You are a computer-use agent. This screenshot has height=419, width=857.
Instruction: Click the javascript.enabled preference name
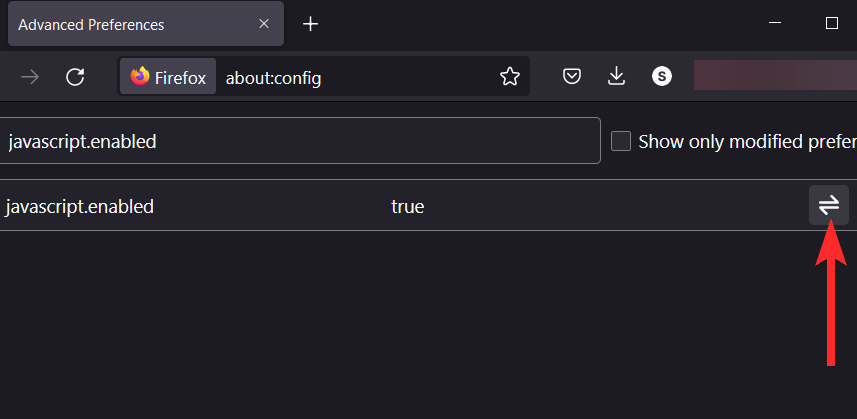tap(80, 207)
